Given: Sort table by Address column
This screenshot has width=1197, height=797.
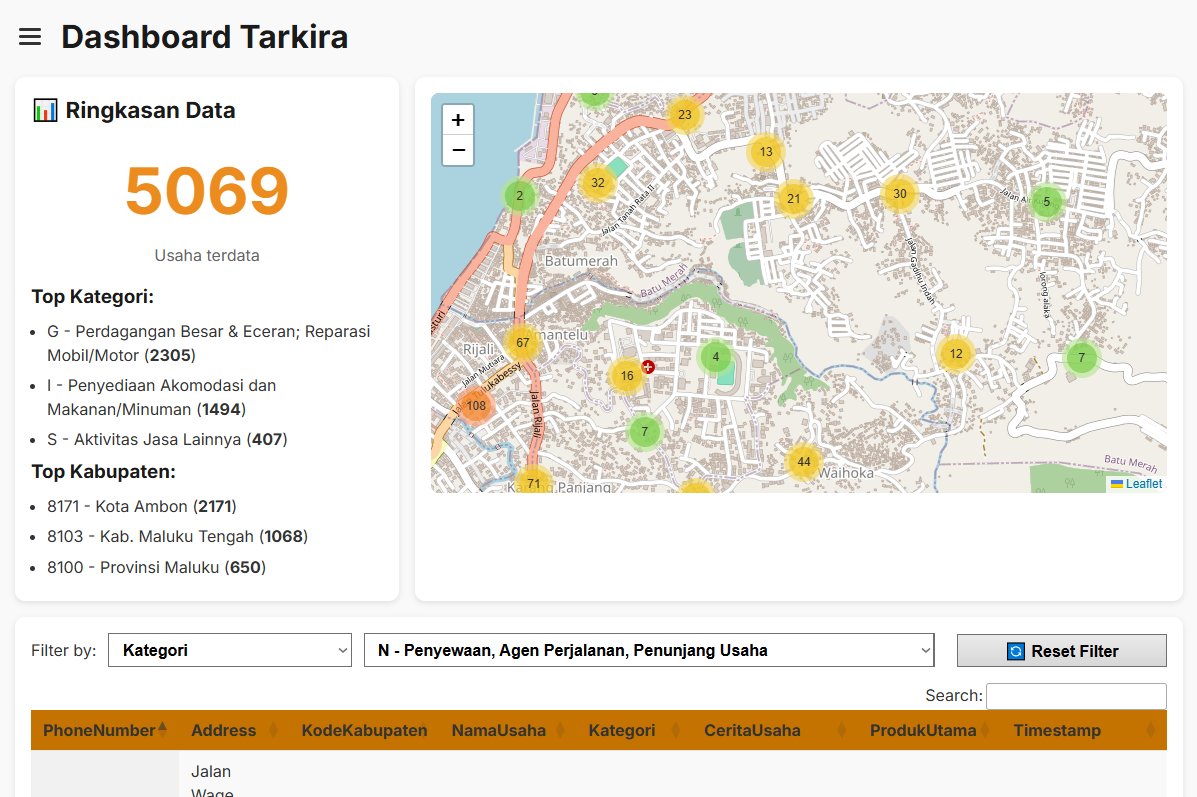Looking at the screenshot, I should coord(234,731).
